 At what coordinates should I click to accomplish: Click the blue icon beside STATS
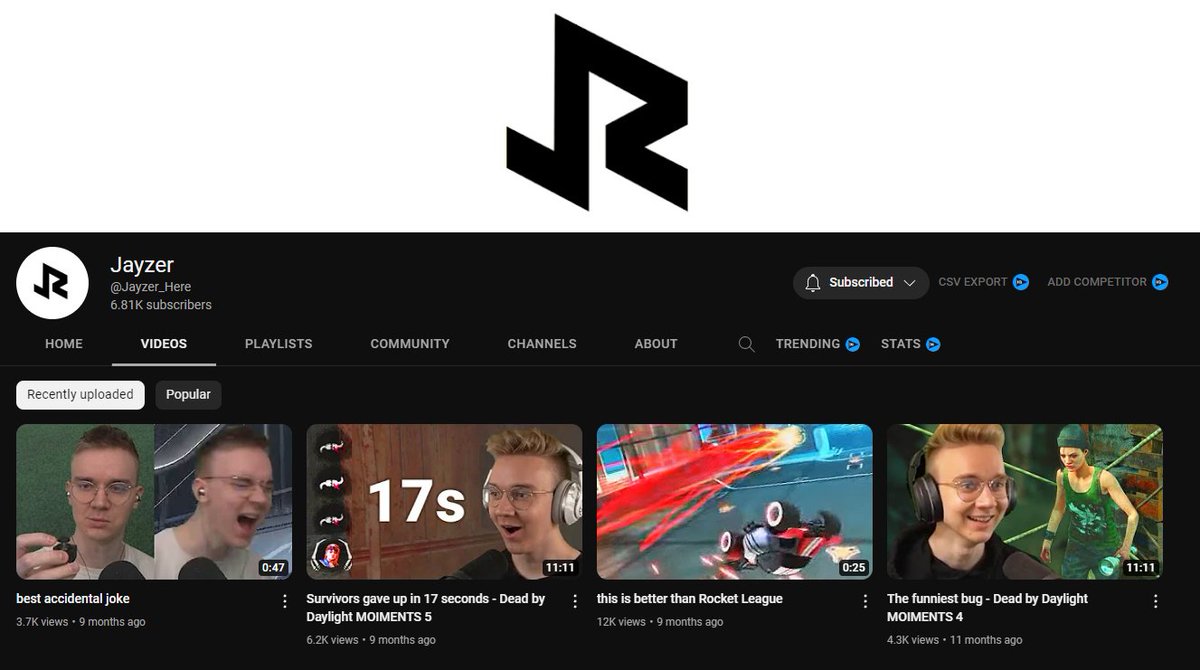(933, 344)
